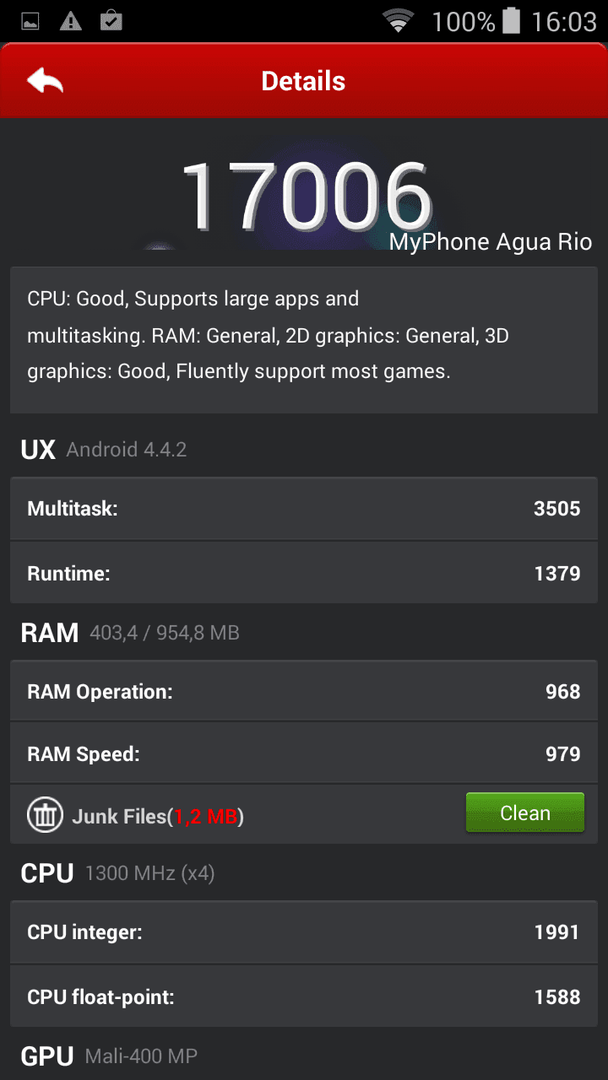Tap the 17006 total score
Image resolution: width=608 pixels, height=1080 pixels.
click(x=306, y=196)
